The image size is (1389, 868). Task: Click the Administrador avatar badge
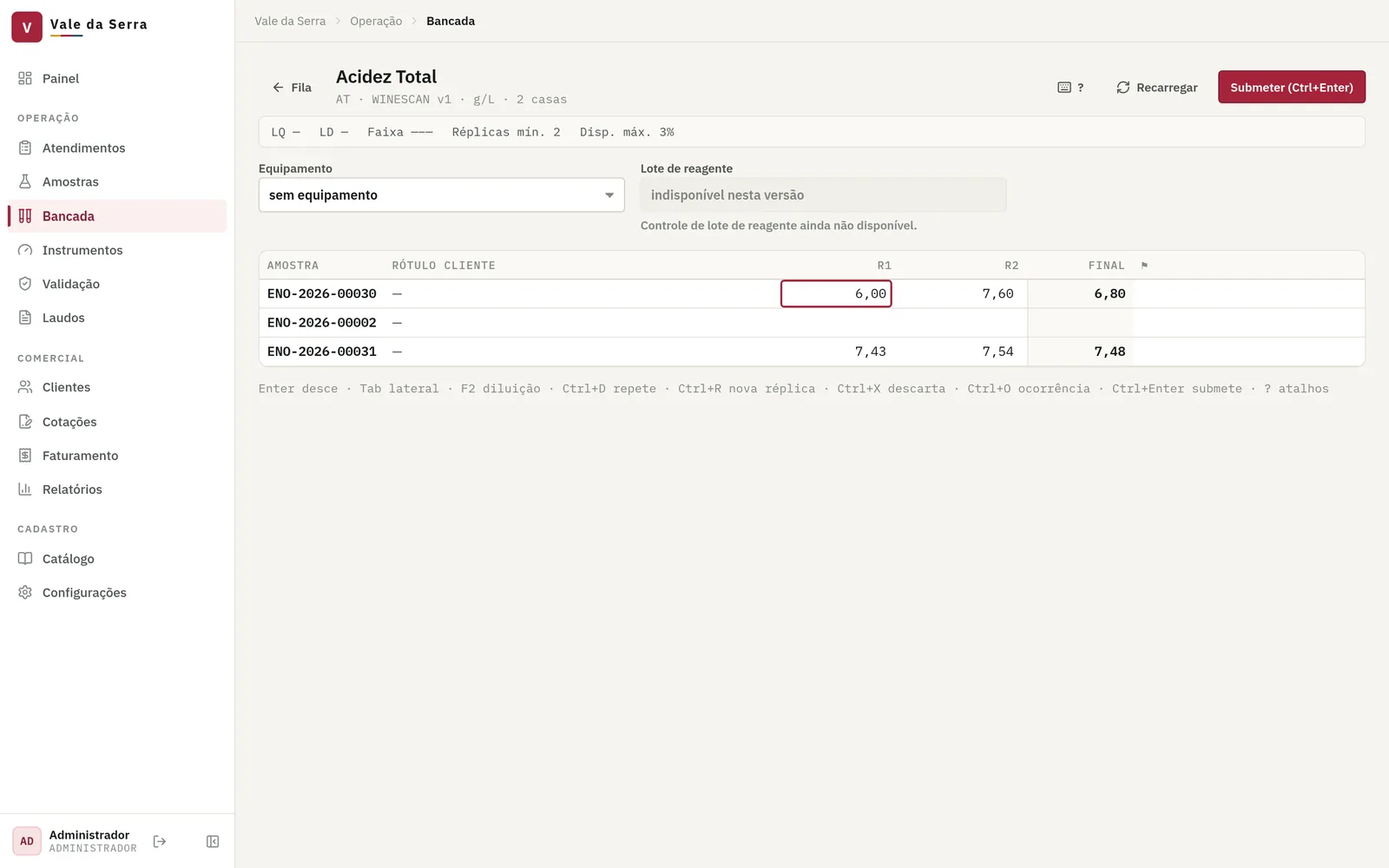pyautogui.click(x=27, y=841)
